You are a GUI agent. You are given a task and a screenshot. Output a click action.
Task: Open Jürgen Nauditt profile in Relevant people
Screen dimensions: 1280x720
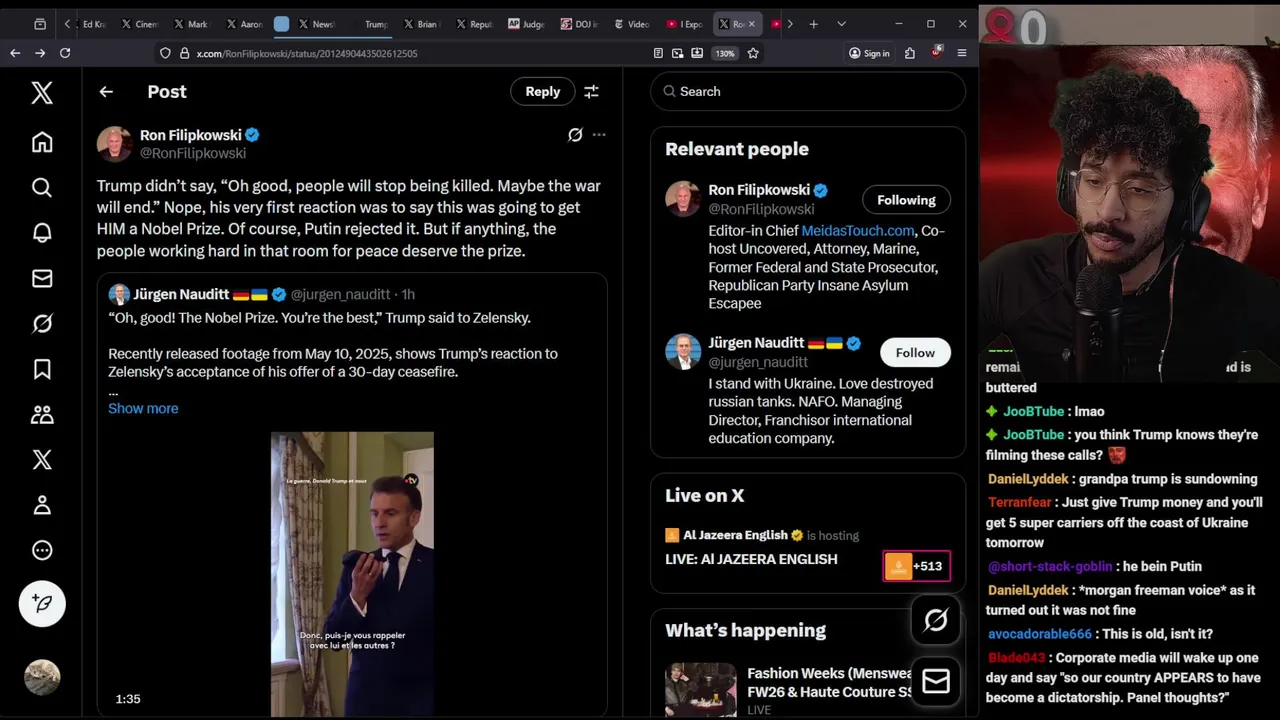(756, 343)
